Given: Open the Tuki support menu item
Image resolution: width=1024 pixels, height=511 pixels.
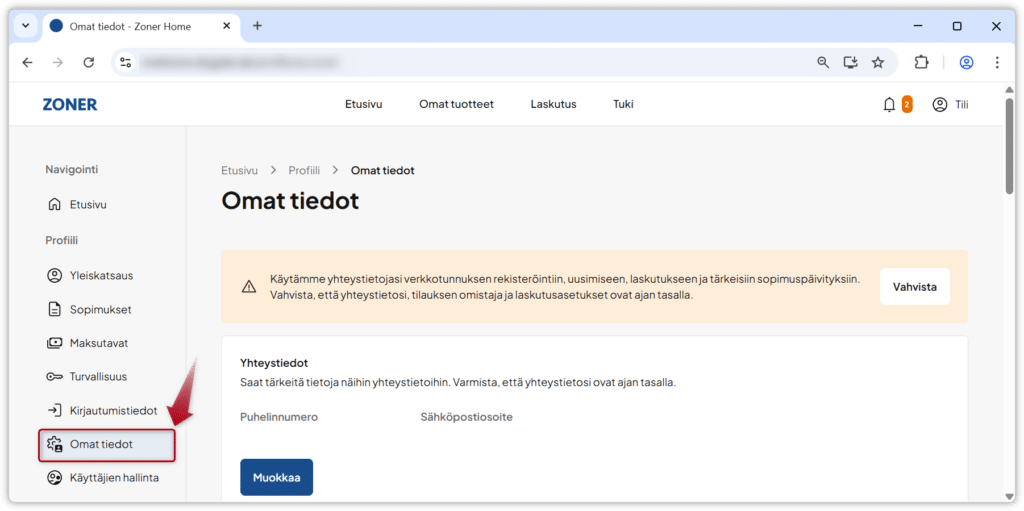Looking at the screenshot, I should coord(623,104).
